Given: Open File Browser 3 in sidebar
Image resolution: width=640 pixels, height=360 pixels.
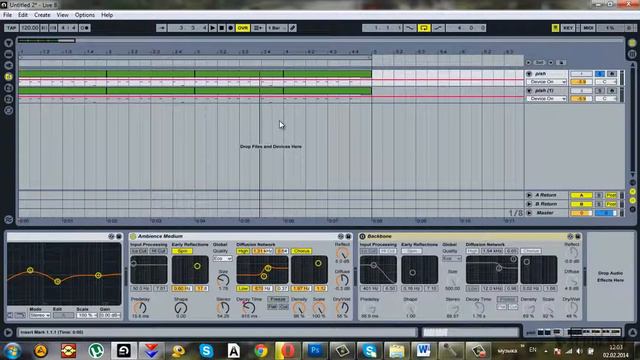Looking at the screenshot, I should pos(8,99).
